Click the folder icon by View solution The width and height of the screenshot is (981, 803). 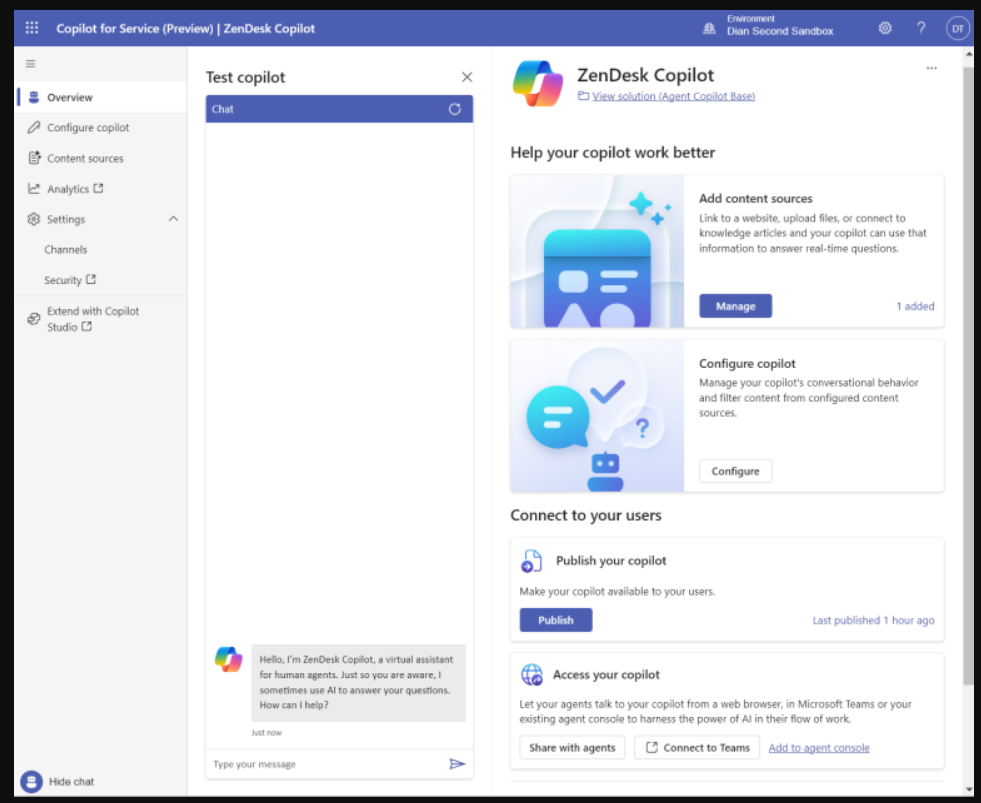583,96
